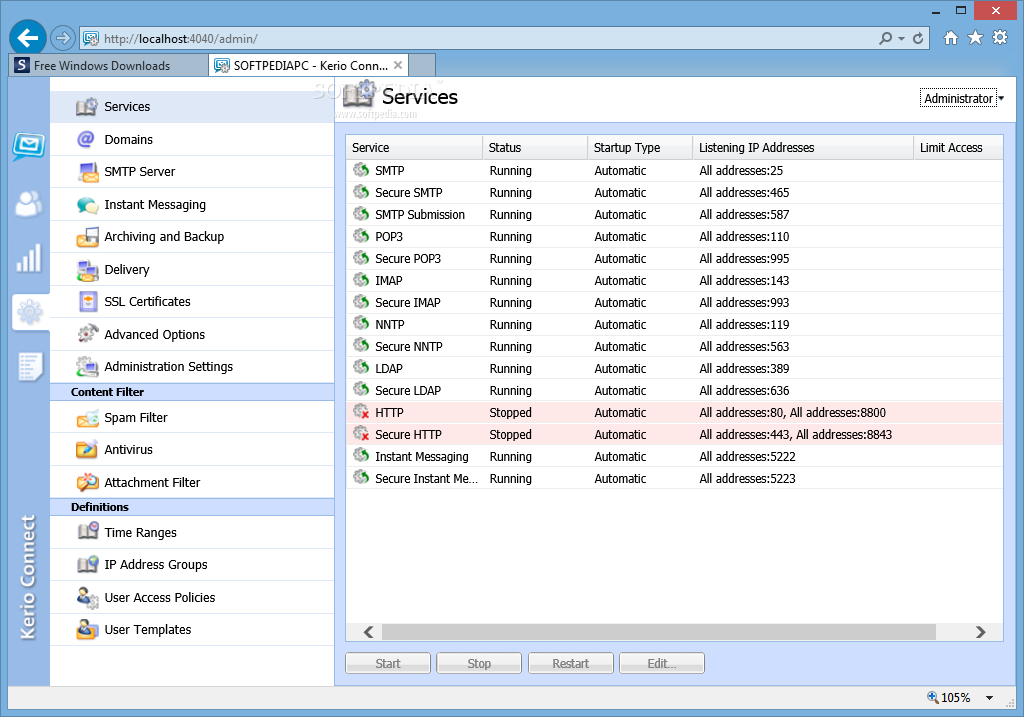1024x717 pixels.
Task: Open the Status bar-chart icon in left rail
Action: (x=29, y=258)
